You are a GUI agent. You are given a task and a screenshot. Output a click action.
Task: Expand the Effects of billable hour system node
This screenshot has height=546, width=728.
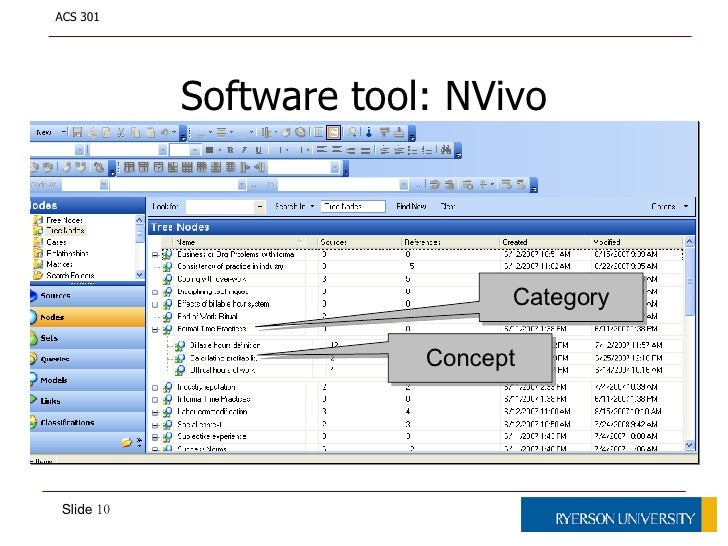click(155, 305)
